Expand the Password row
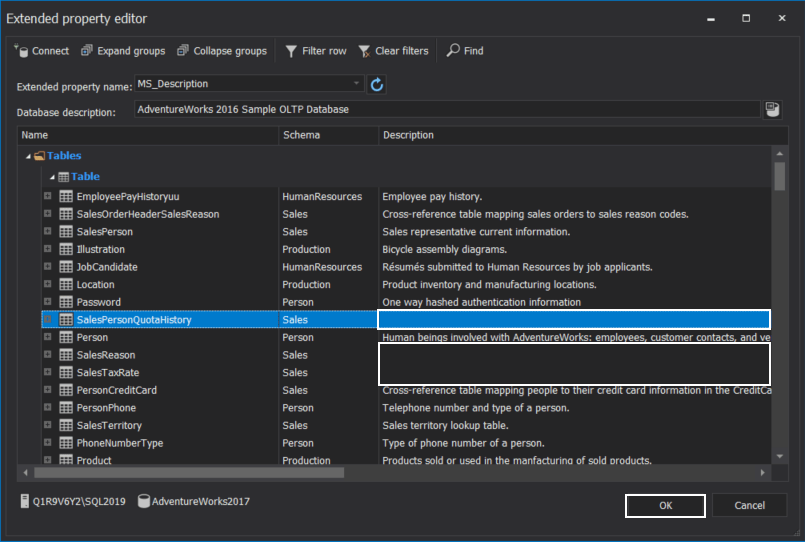Image resolution: width=805 pixels, height=542 pixels. tap(47, 302)
